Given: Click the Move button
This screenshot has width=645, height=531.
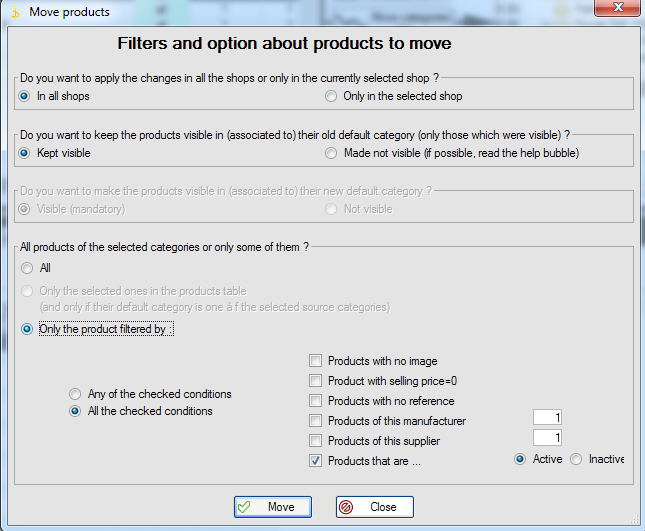Looking at the screenshot, I should click(x=273, y=507).
